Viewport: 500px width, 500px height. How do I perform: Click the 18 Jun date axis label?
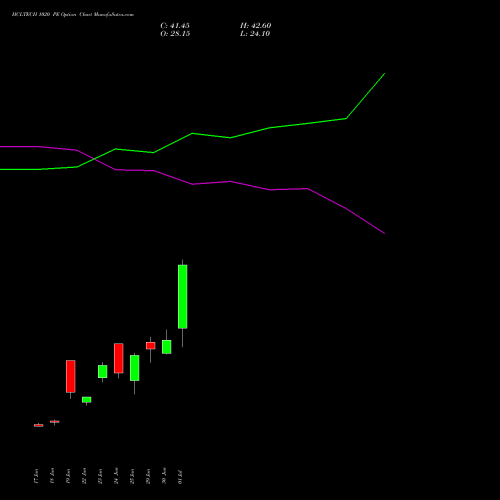click(x=52, y=476)
